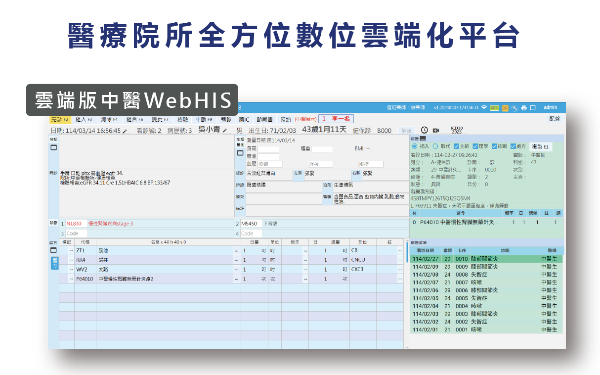Click prescription code cell P64010
The image size is (600, 375).
[85, 279]
